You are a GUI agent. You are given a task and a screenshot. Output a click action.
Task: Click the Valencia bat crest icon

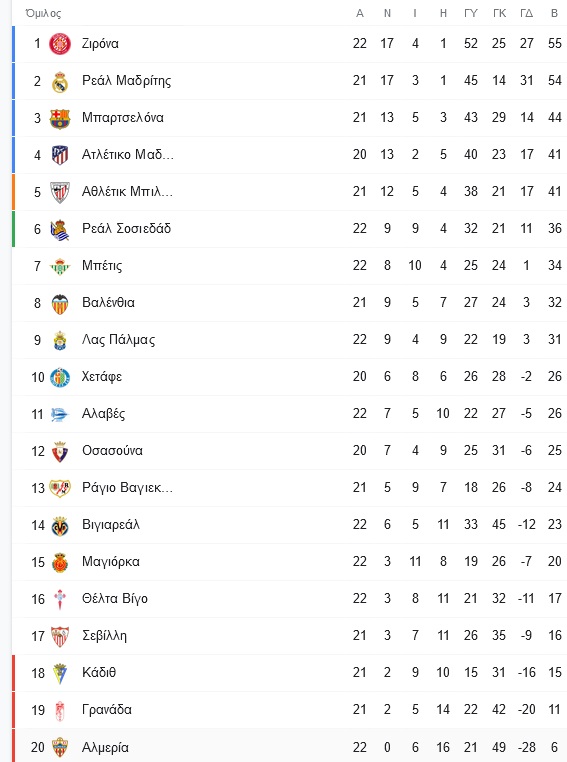click(60, 303)
